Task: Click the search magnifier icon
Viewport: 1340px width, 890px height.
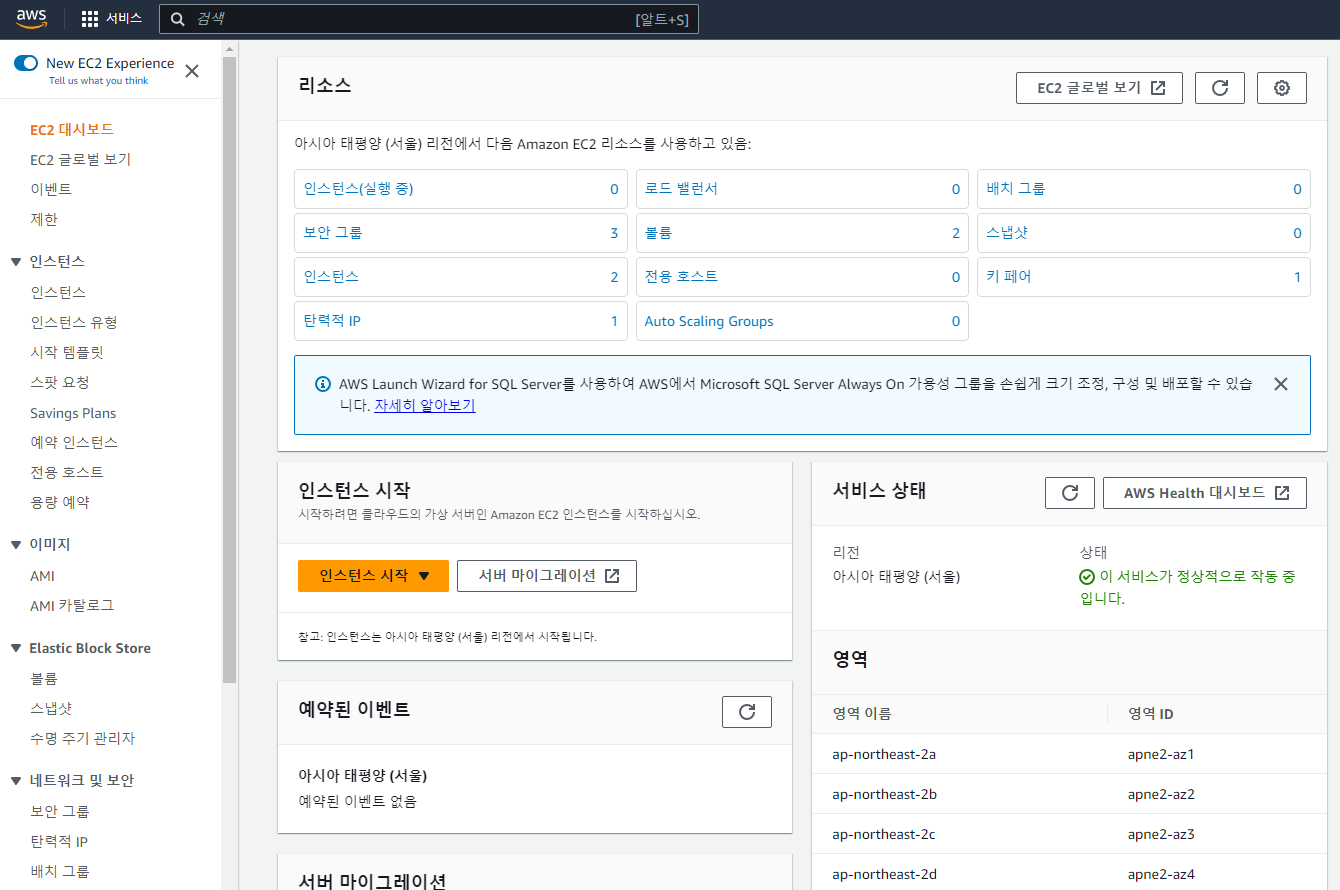Action: click(178, 19)
